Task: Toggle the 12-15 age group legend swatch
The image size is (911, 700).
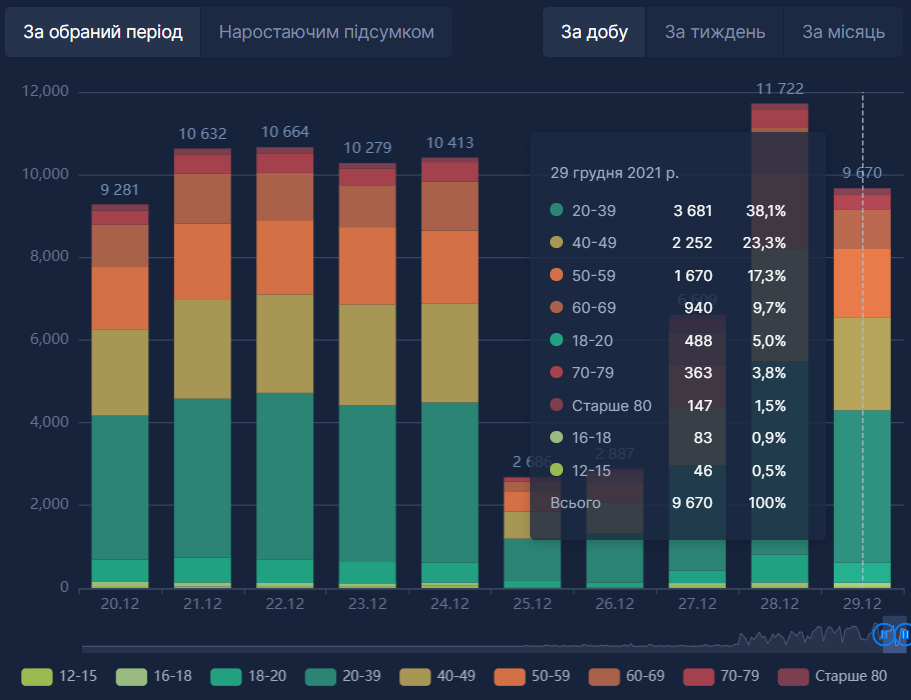Action: (36, 676)
